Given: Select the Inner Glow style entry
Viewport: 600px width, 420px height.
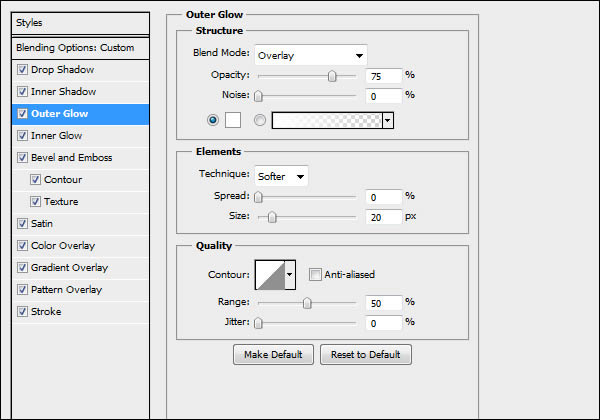Looking at the screenshot, I should pos(56,136).
